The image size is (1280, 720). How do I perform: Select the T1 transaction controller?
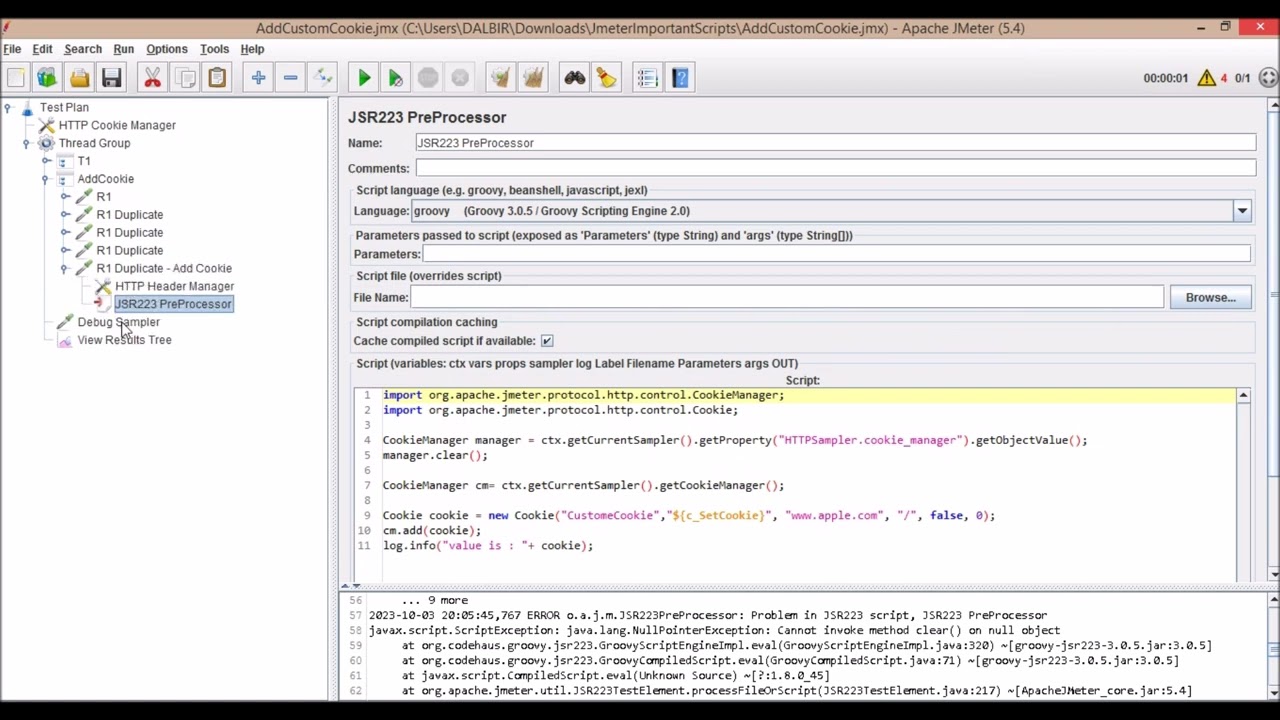[x=84, y=161]
